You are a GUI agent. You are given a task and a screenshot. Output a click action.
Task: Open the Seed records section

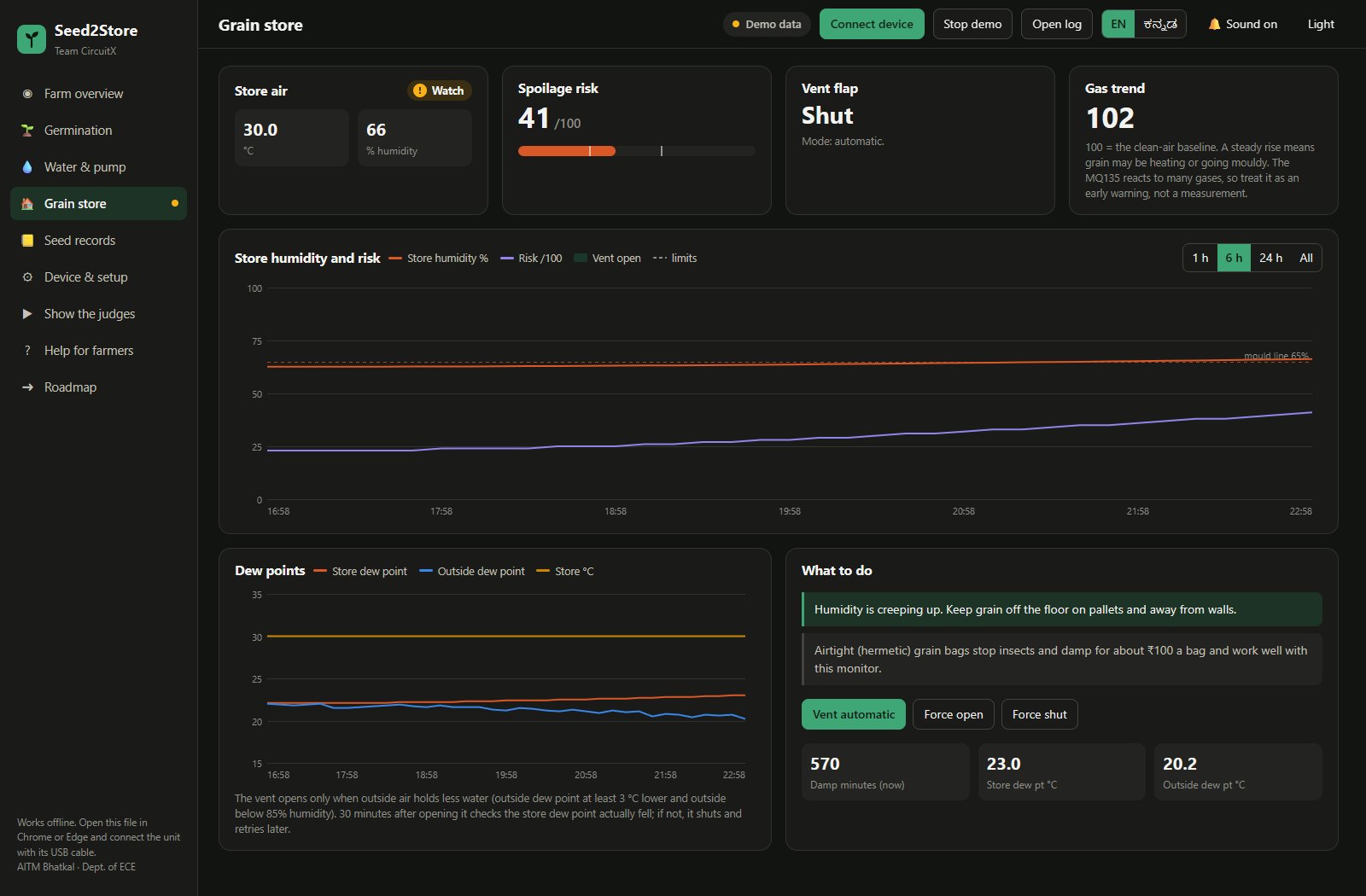98,241
